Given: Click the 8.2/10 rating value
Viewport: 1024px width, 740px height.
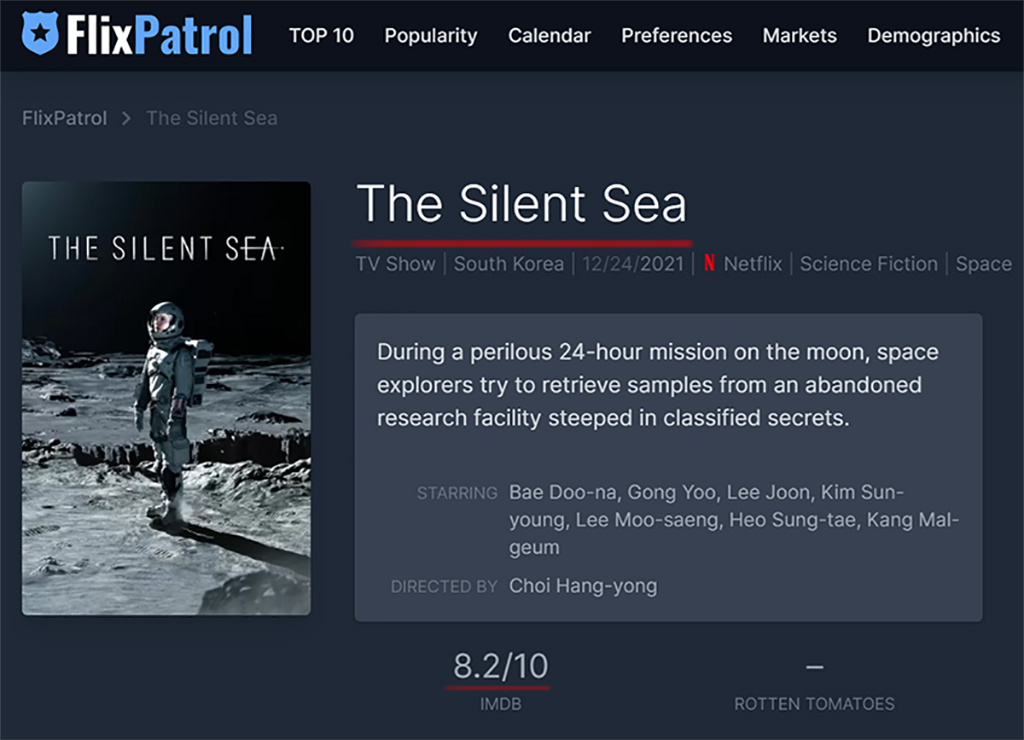Looking at the screenshot, I should (501, 666).
